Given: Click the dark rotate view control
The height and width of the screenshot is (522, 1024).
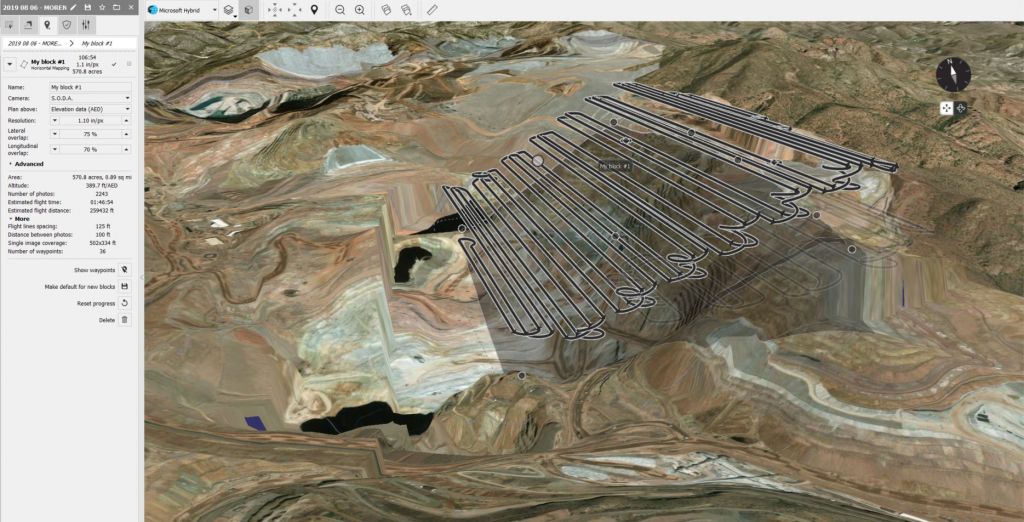Looking at the screenshot, I should (961, 108).
